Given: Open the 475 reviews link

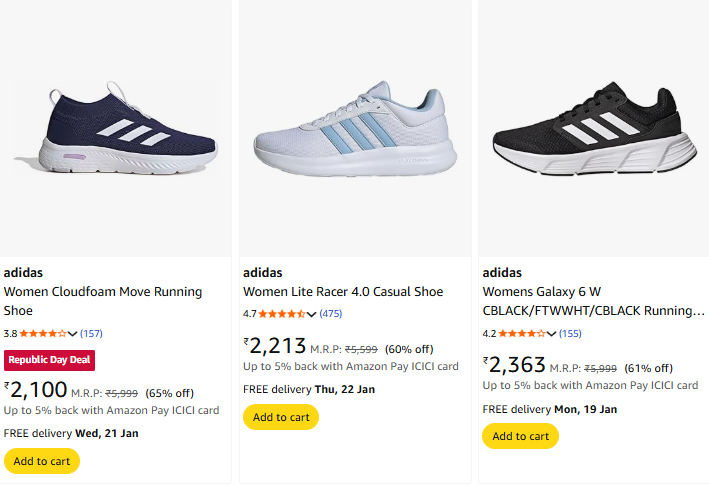Looking at the screenshot, I should 330,313.
